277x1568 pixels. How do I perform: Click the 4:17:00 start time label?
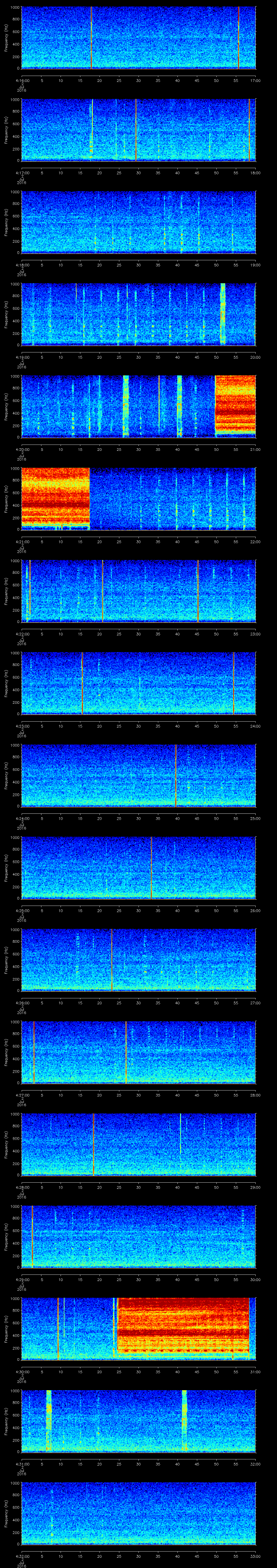pos(22,173)
